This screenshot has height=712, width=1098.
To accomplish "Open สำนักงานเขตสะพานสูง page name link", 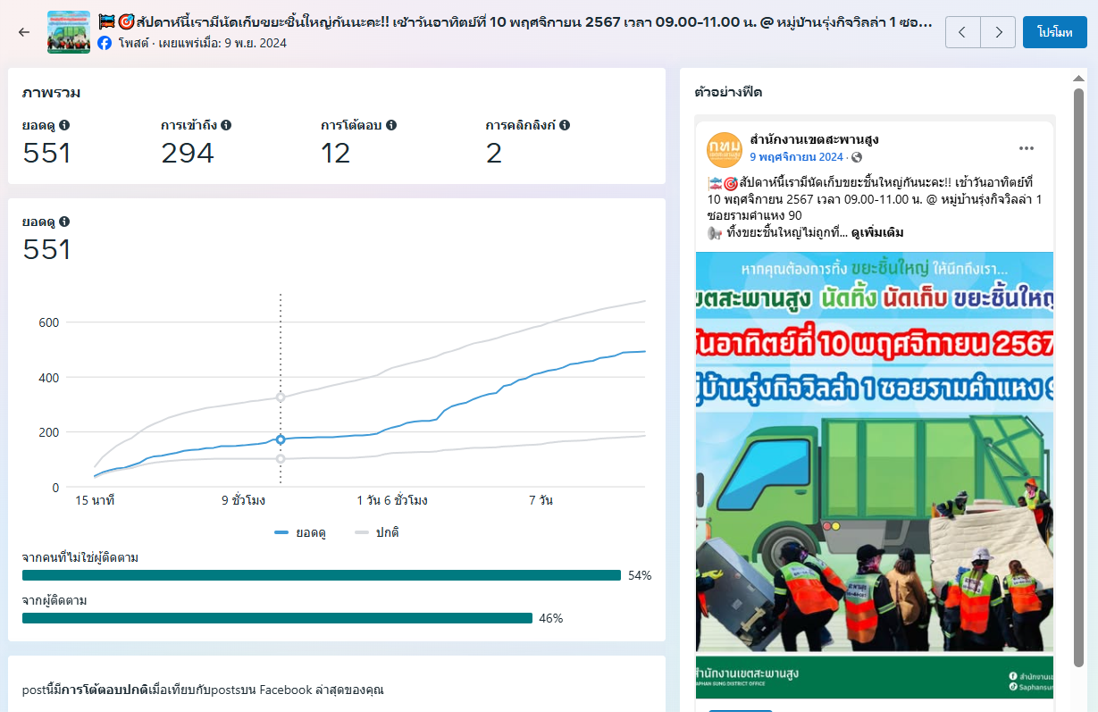I will (x=814, y=139).
